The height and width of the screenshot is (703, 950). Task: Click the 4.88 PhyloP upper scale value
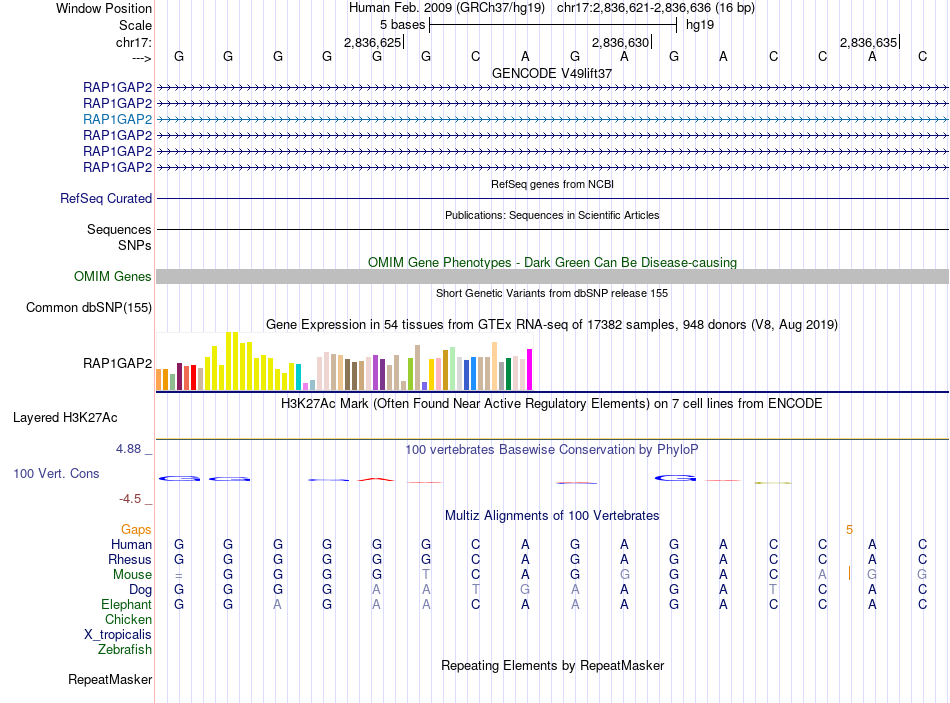(x=128, y=449)
